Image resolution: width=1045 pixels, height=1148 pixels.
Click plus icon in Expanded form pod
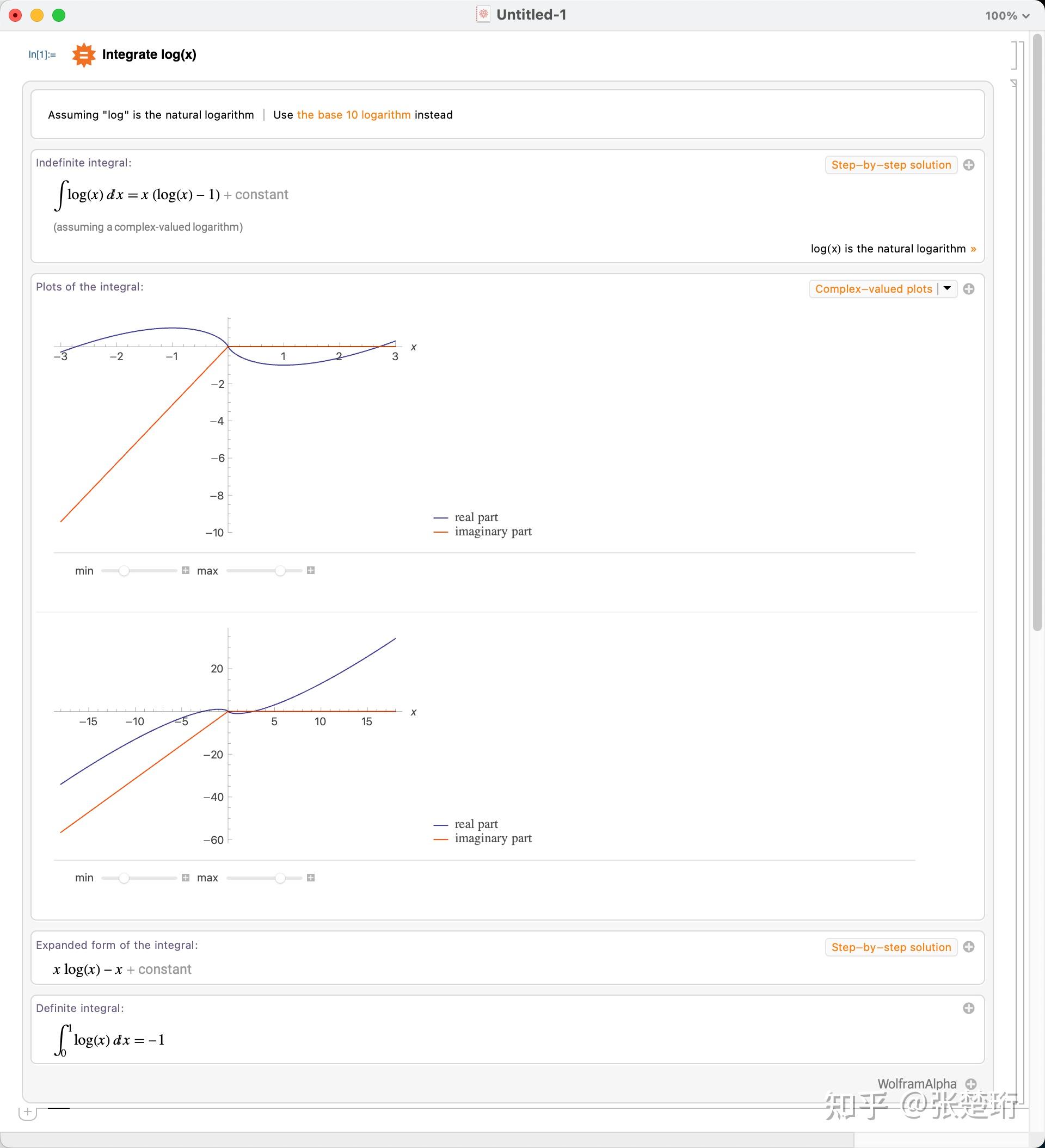point(969,947)
